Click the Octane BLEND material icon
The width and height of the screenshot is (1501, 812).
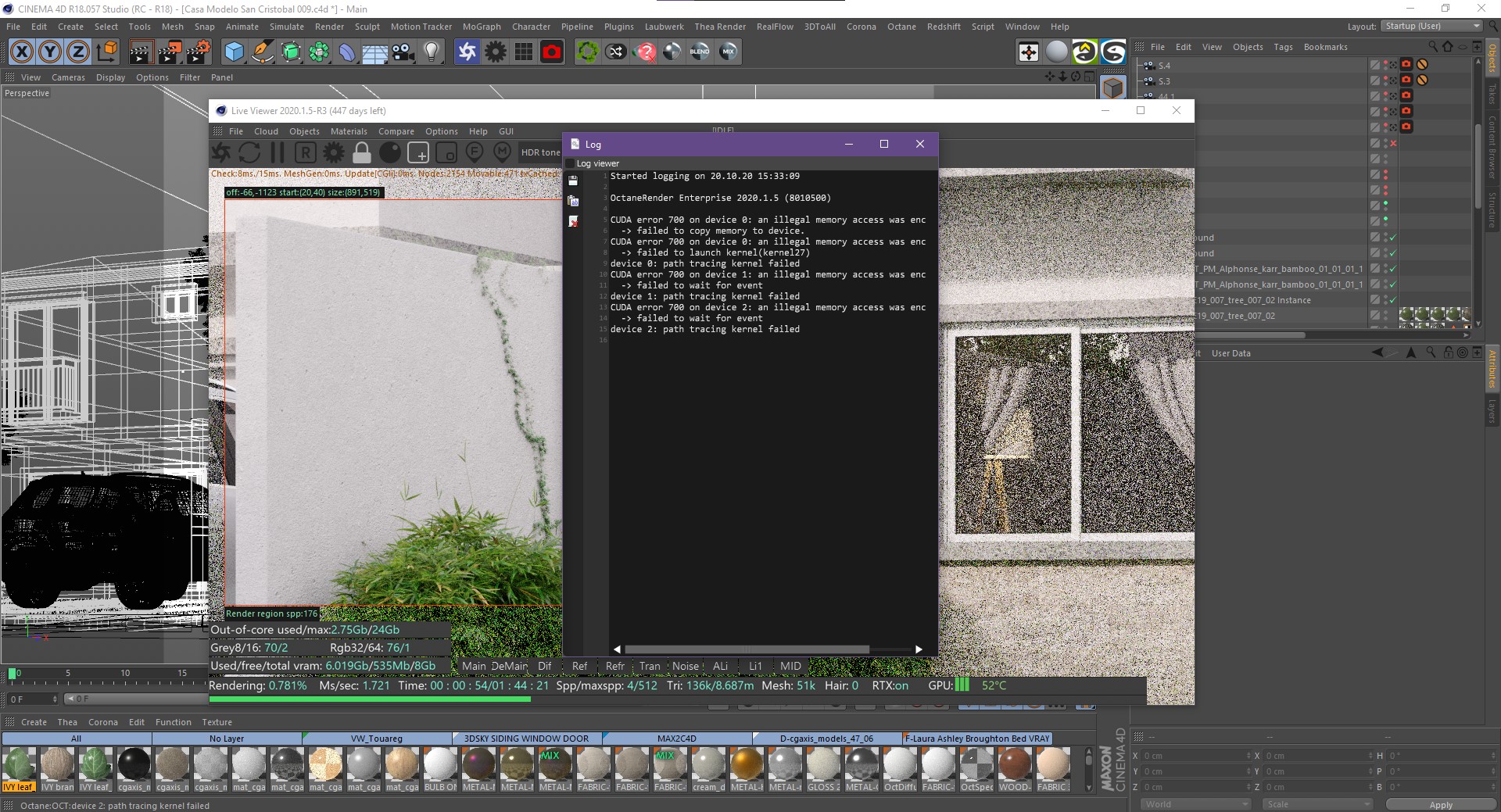coord(700,52)
